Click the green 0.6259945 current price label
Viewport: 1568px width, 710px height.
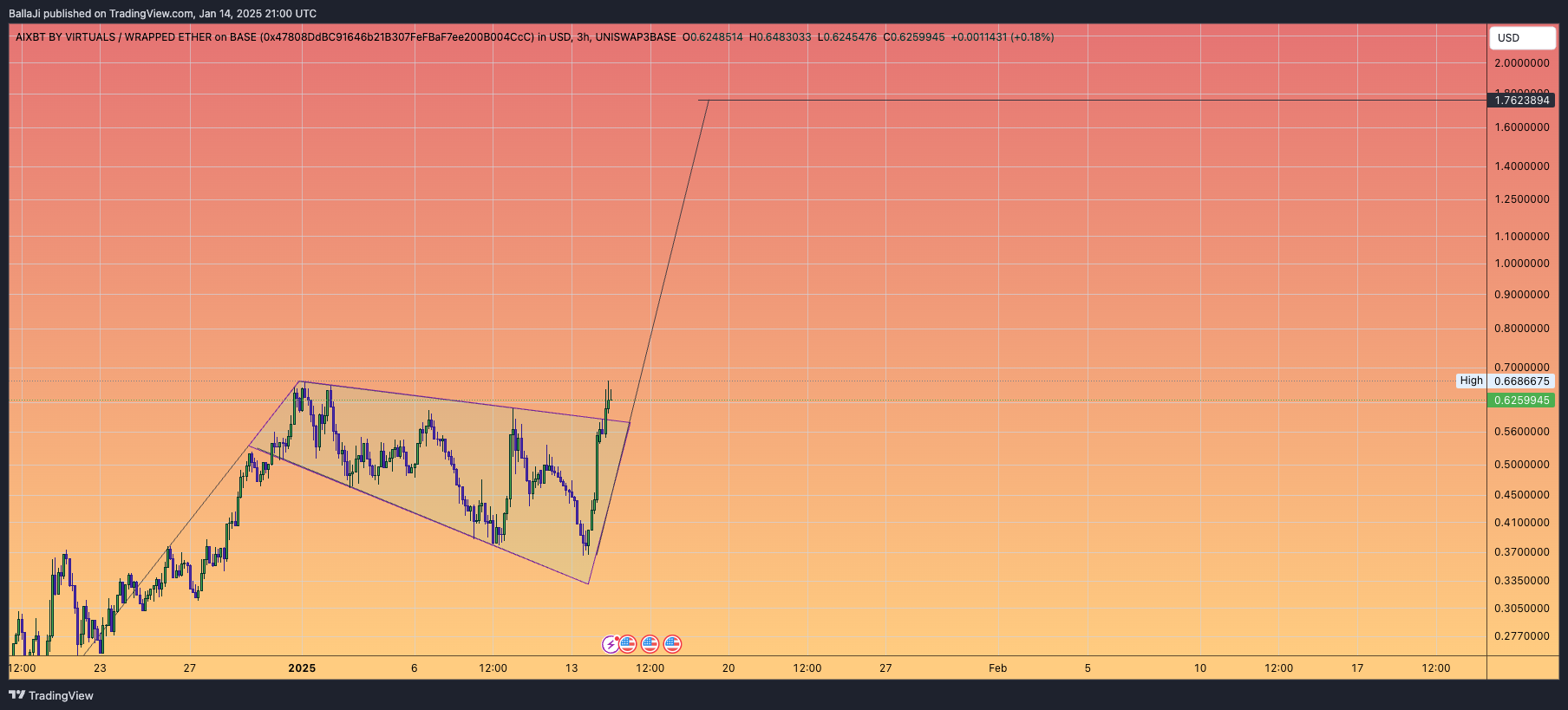pos(1521,401)
